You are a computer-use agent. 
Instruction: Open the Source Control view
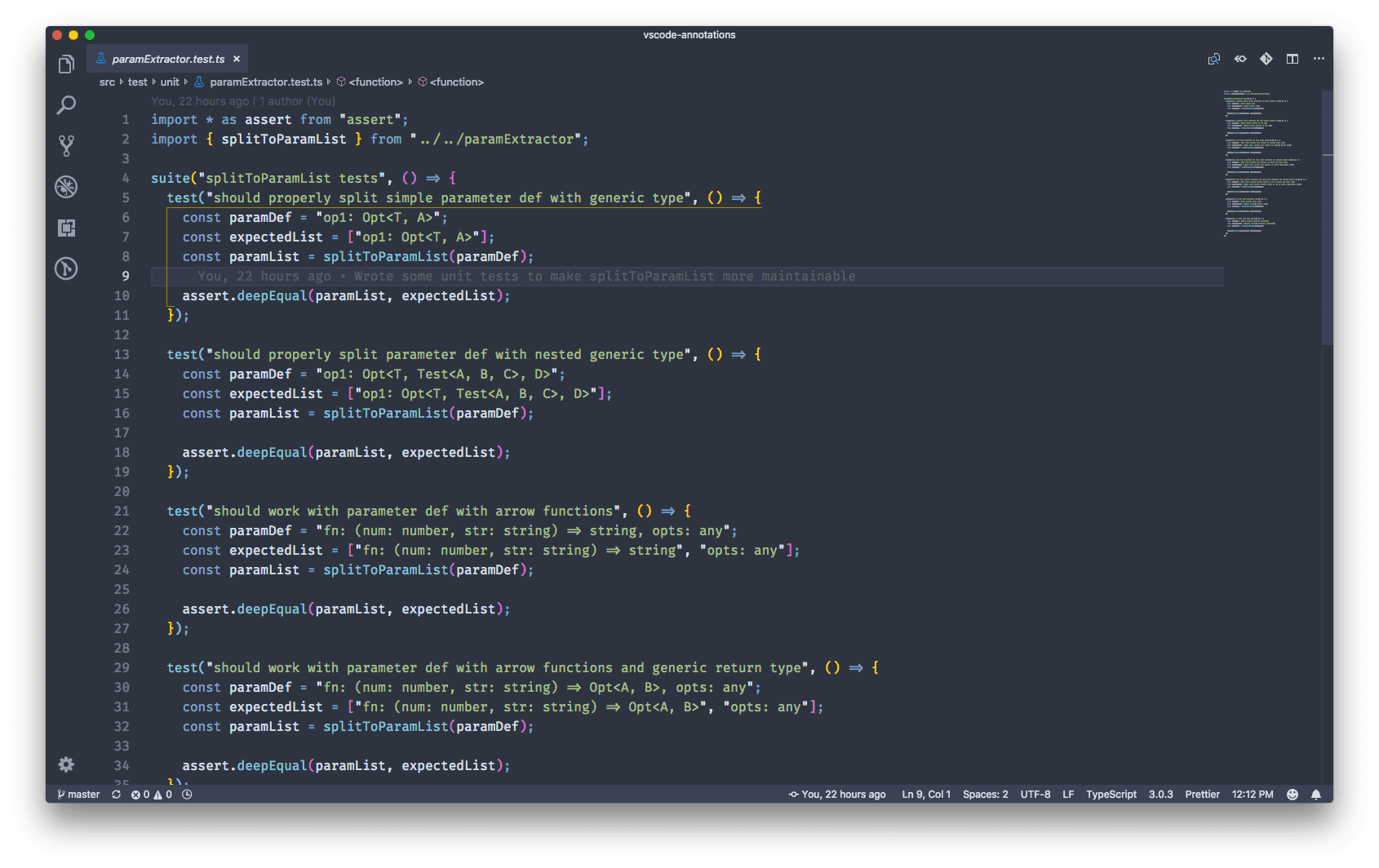click(x=66, y=146)
